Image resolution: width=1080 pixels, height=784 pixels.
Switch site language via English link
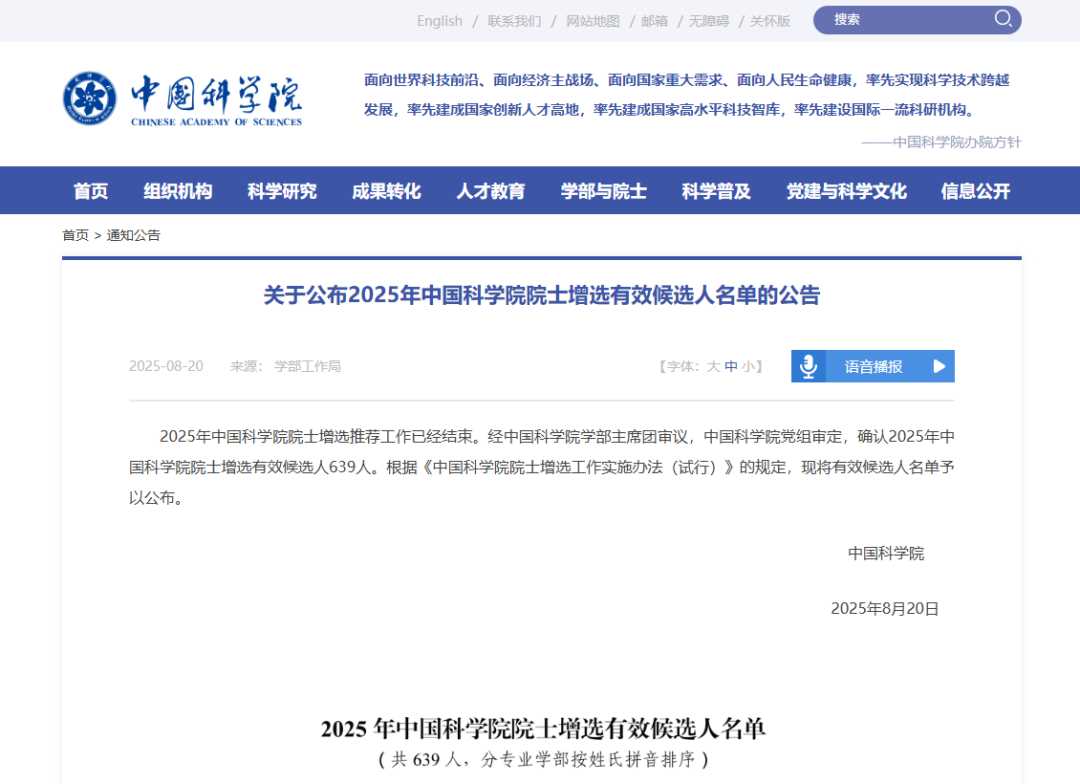439,21
